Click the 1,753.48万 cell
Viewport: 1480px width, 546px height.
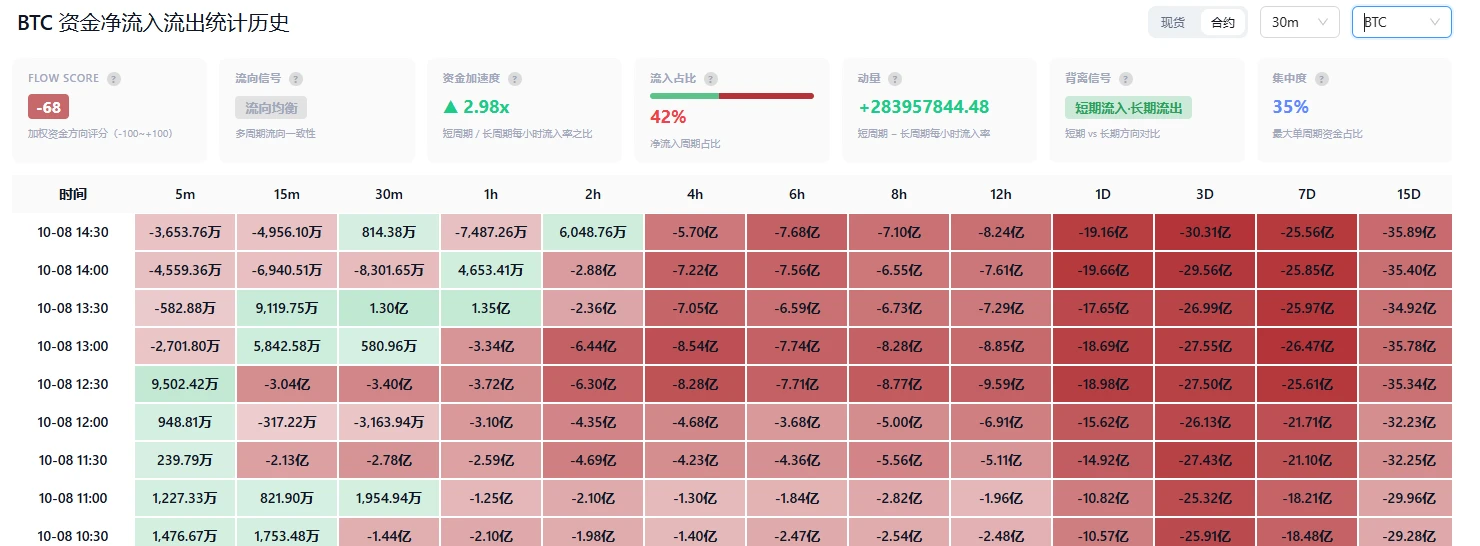(287, 532)
